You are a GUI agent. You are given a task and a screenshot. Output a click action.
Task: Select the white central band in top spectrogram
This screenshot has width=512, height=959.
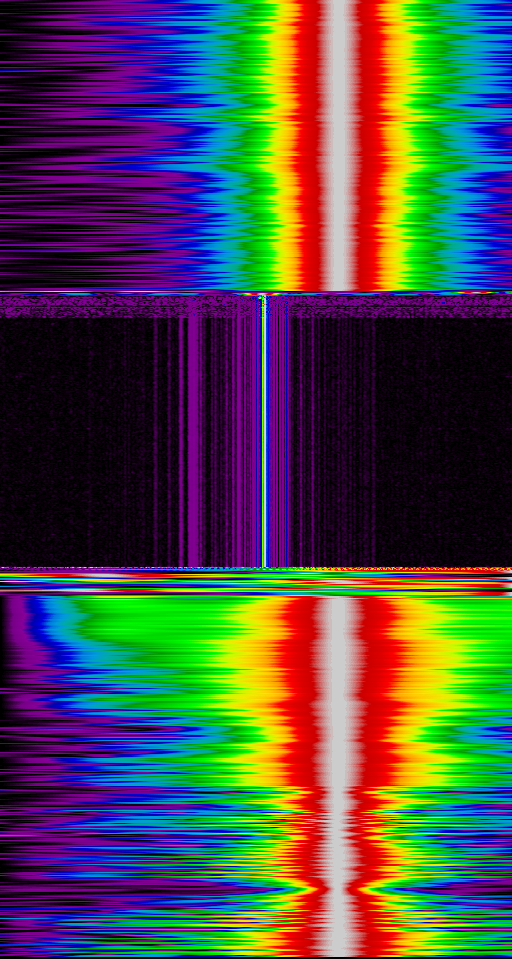[x=338, y=145]
